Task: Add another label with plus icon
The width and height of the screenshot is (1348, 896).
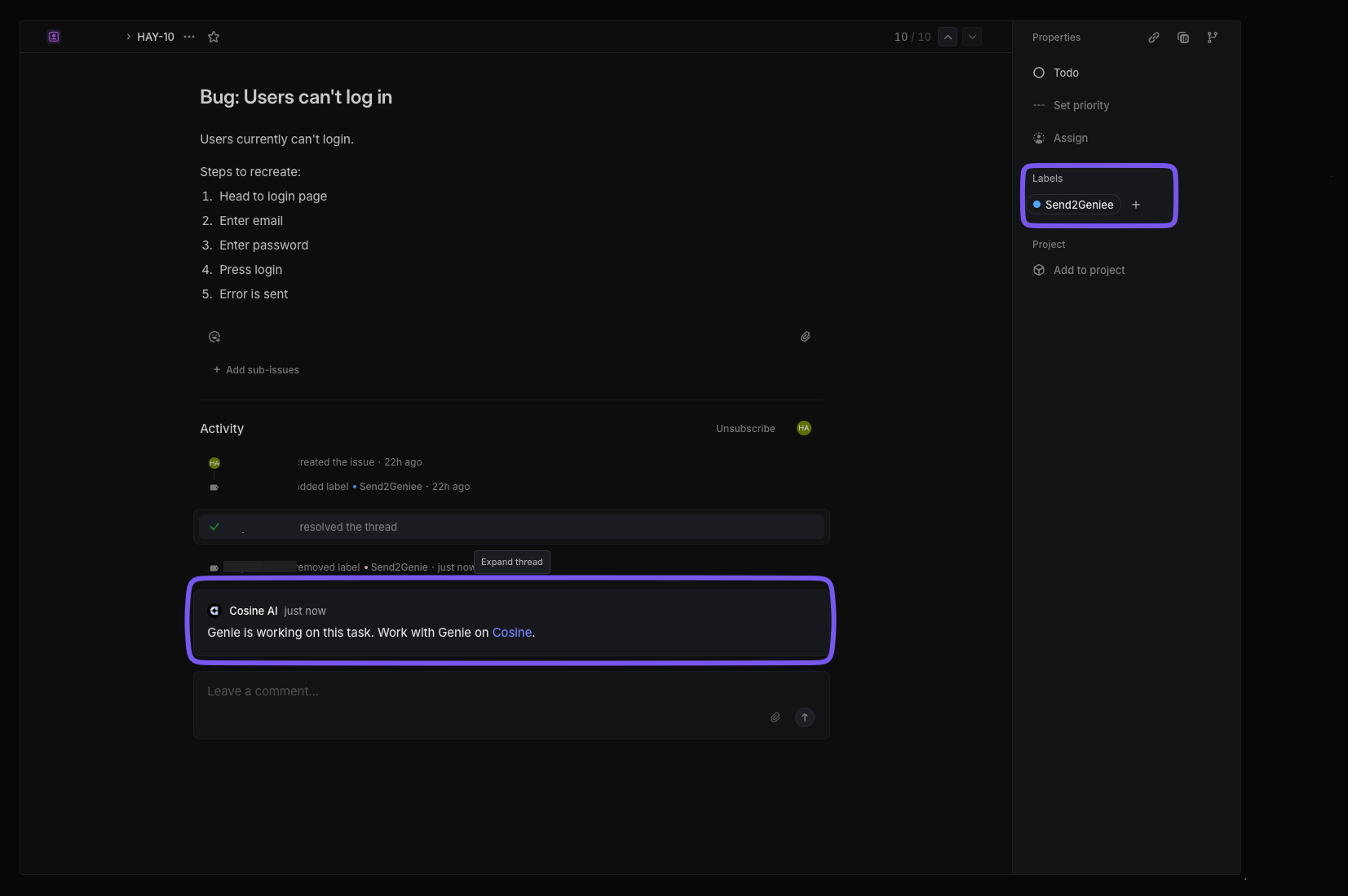Action: pyautogui.click(x=1136, y=205)
